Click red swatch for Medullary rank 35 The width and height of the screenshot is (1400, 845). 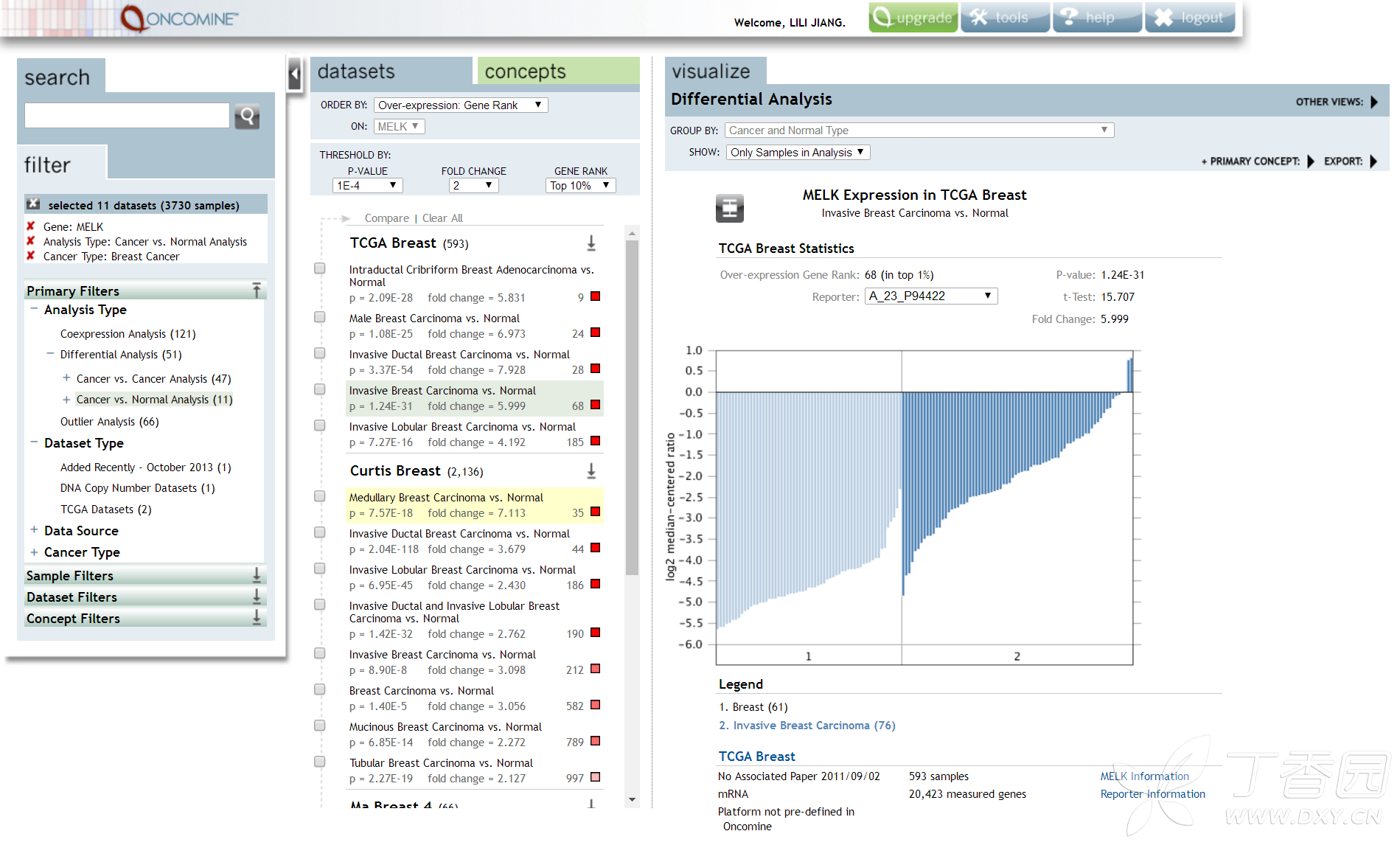595,512
